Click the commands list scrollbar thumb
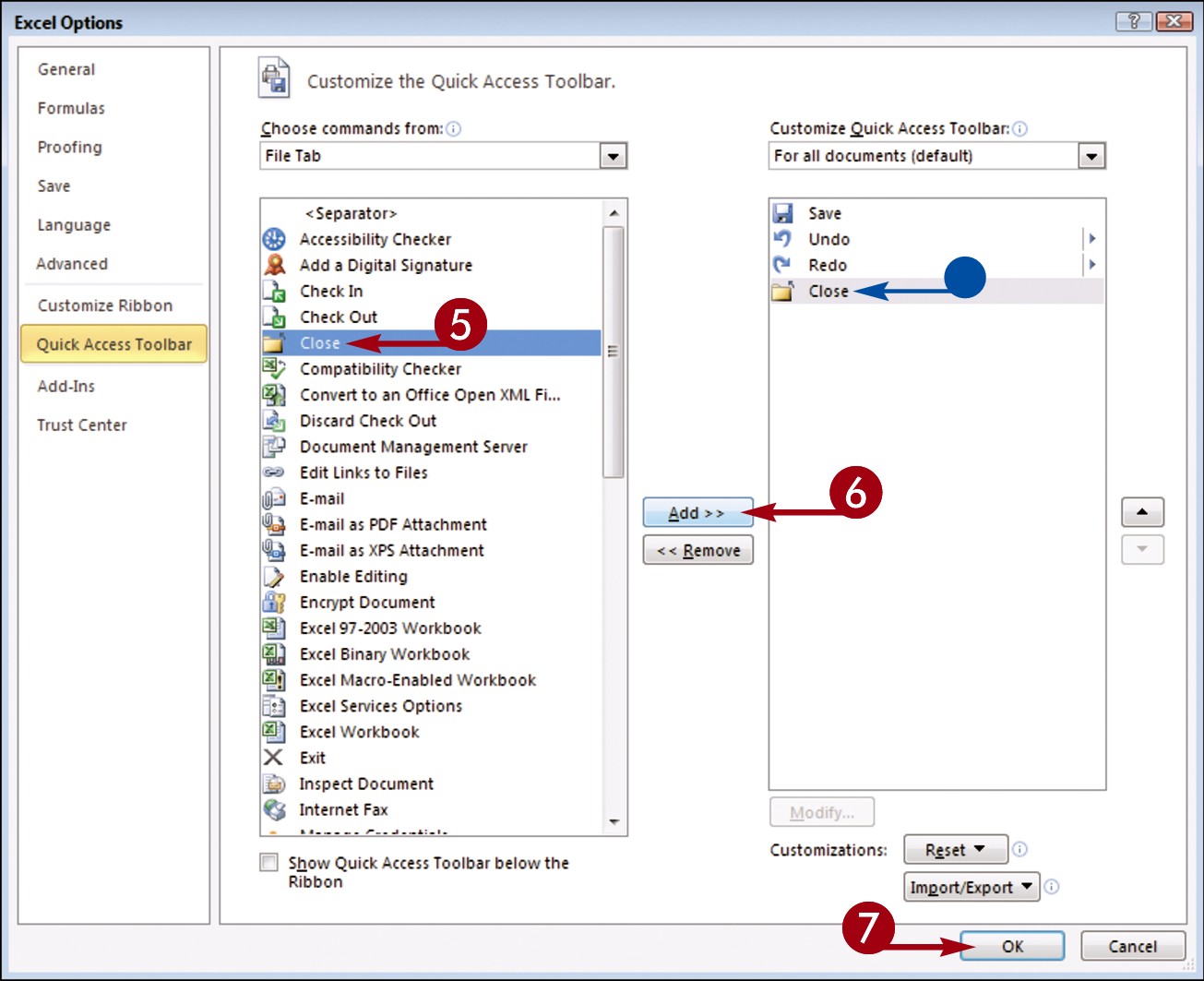This screenshot has height=981, width=1204. pos(614,351)
